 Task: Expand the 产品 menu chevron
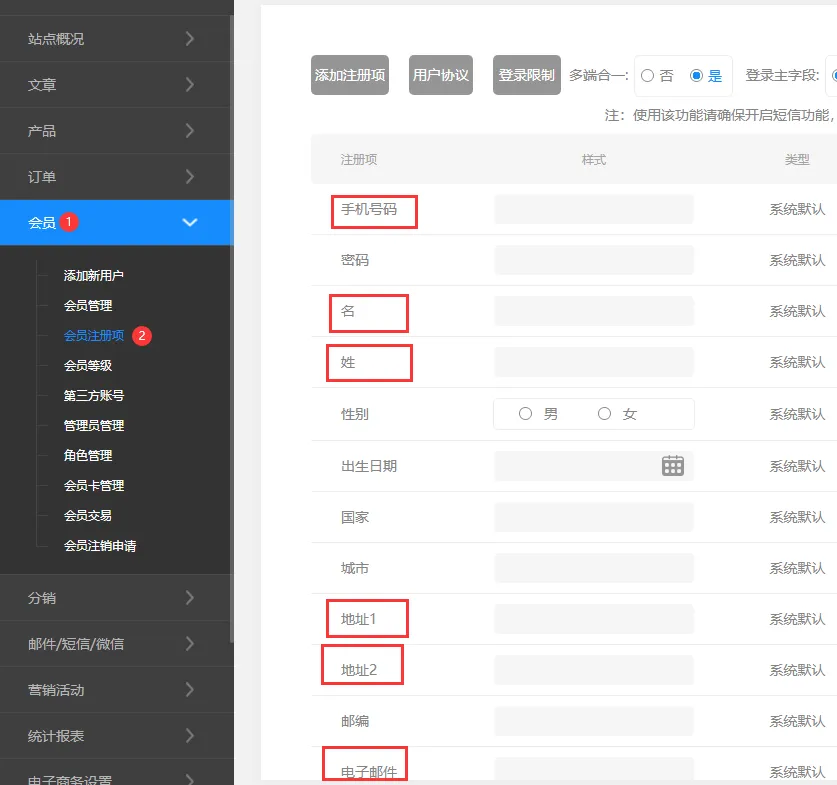pyautogui.click(x=190, y=131)
